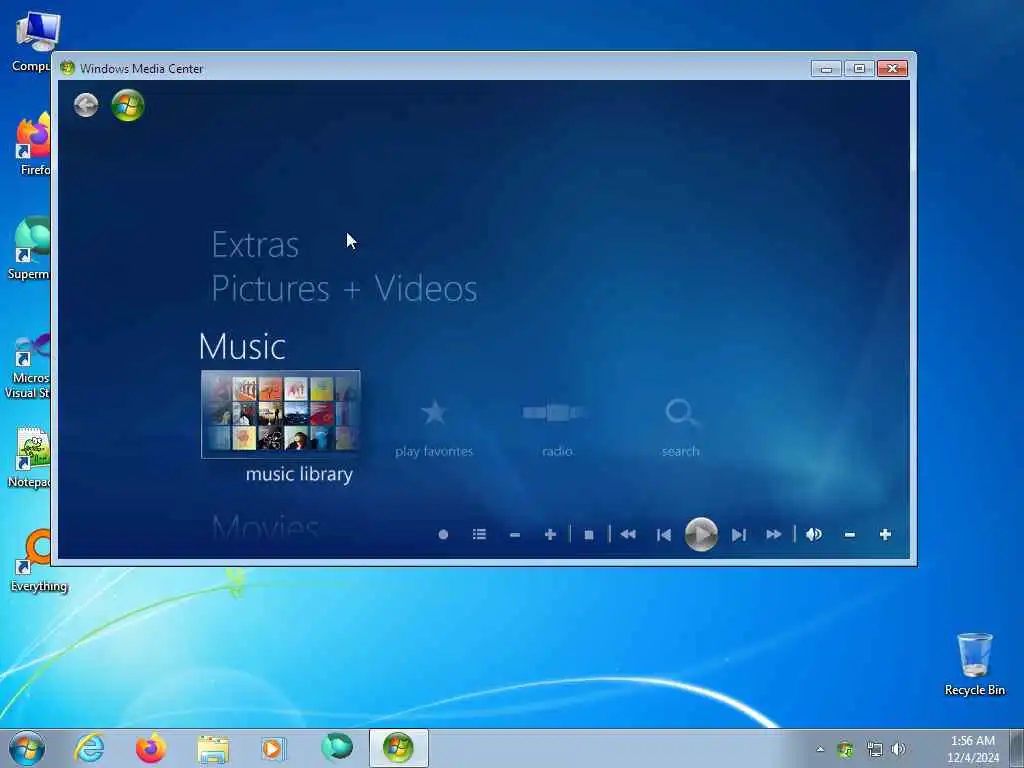This screenshot has width=1024, height=768.
Task: Show hidden tray icons arrow
Action: click(820, 750)
